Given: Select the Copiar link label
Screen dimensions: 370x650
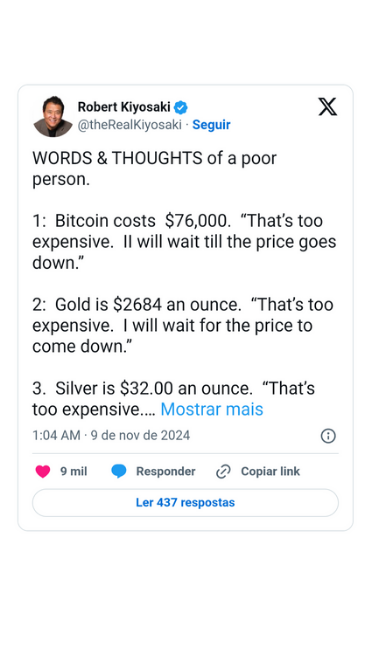Looking at the screenshot, I should coord(270,471).
